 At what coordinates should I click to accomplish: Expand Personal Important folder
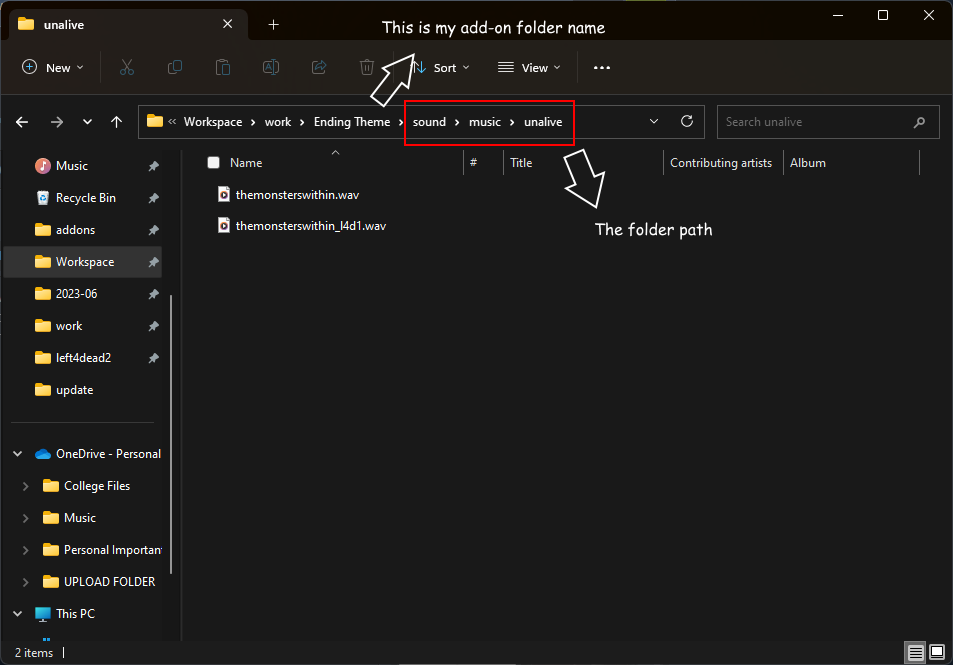click(x=26, y=550)
